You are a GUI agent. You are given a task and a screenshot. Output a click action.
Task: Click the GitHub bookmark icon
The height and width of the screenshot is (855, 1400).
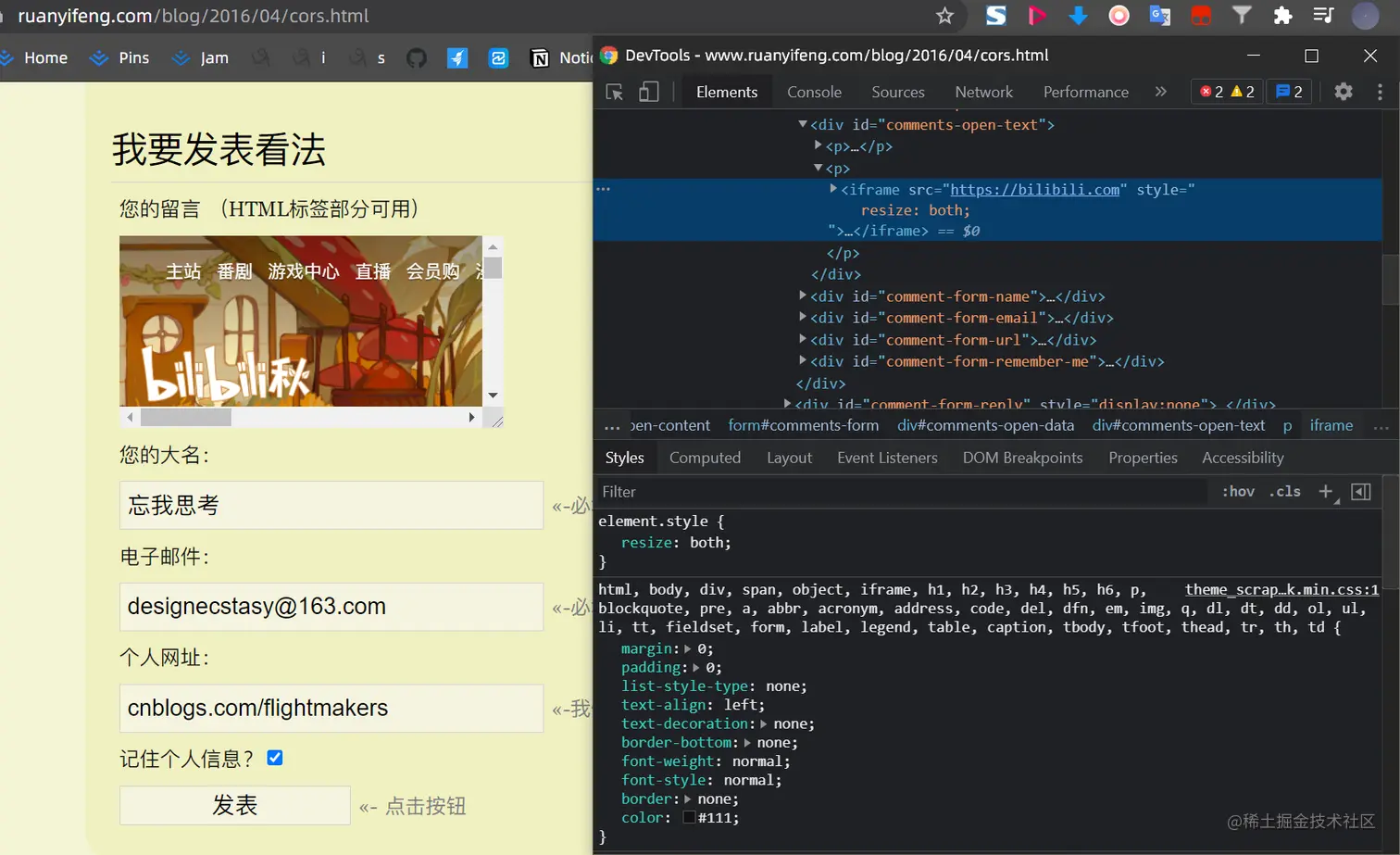pyautogui.click(x=417, y=57)
